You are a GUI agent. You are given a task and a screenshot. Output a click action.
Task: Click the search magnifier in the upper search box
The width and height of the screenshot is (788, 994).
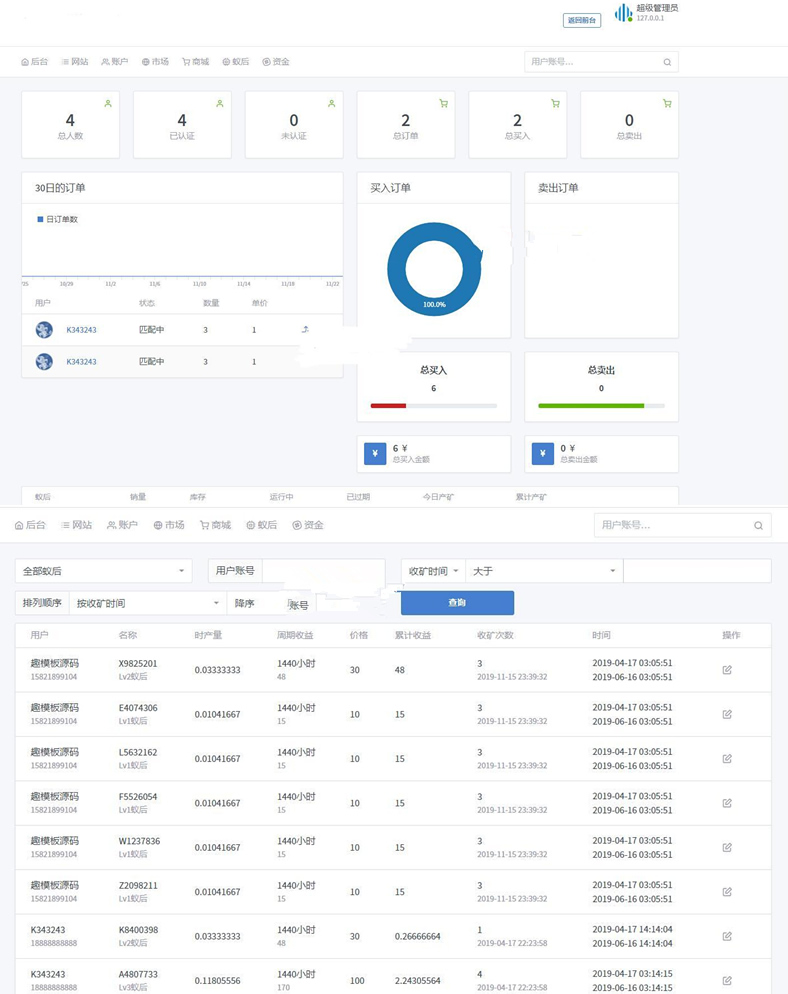tap(667, 62)
